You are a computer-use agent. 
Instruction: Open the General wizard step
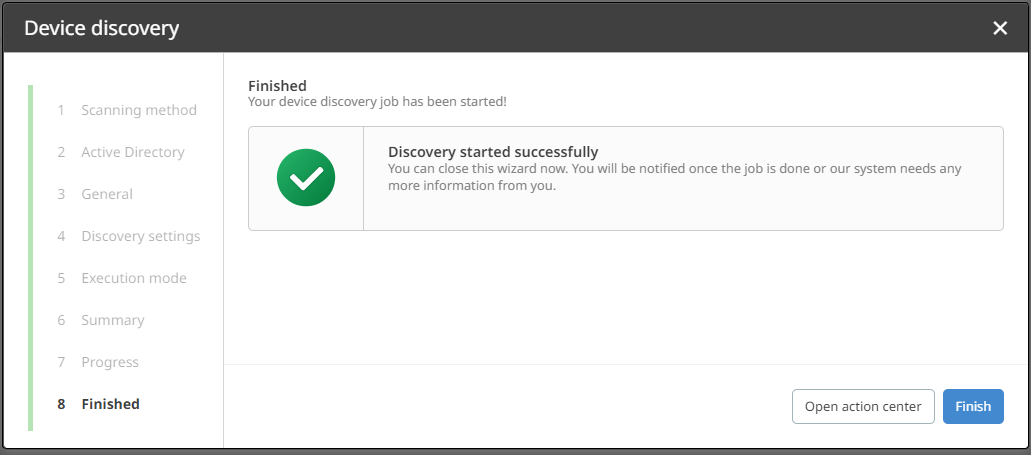107,194
